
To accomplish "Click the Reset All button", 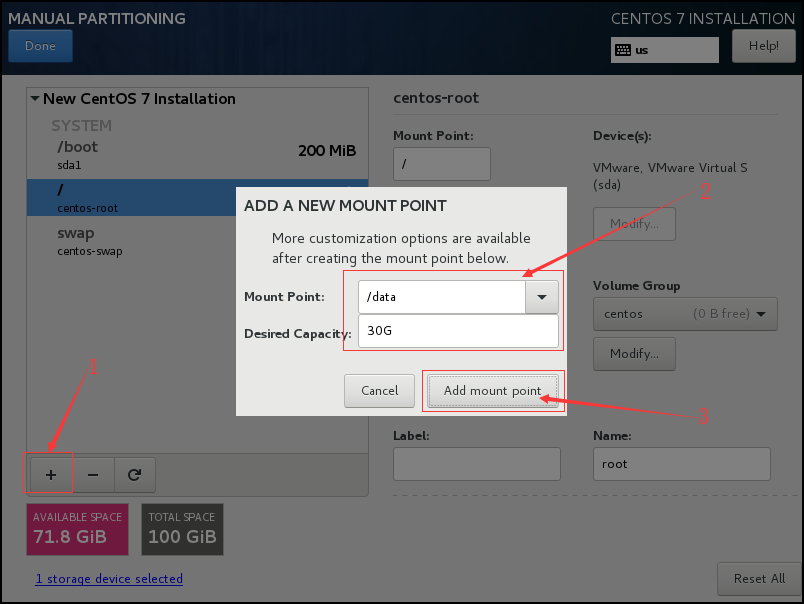I will coord(759,579).
